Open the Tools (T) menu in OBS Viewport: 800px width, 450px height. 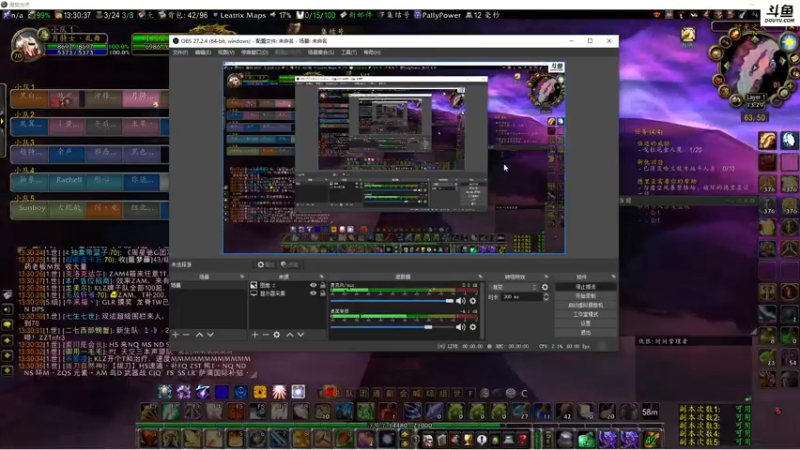tap(349, 53)
